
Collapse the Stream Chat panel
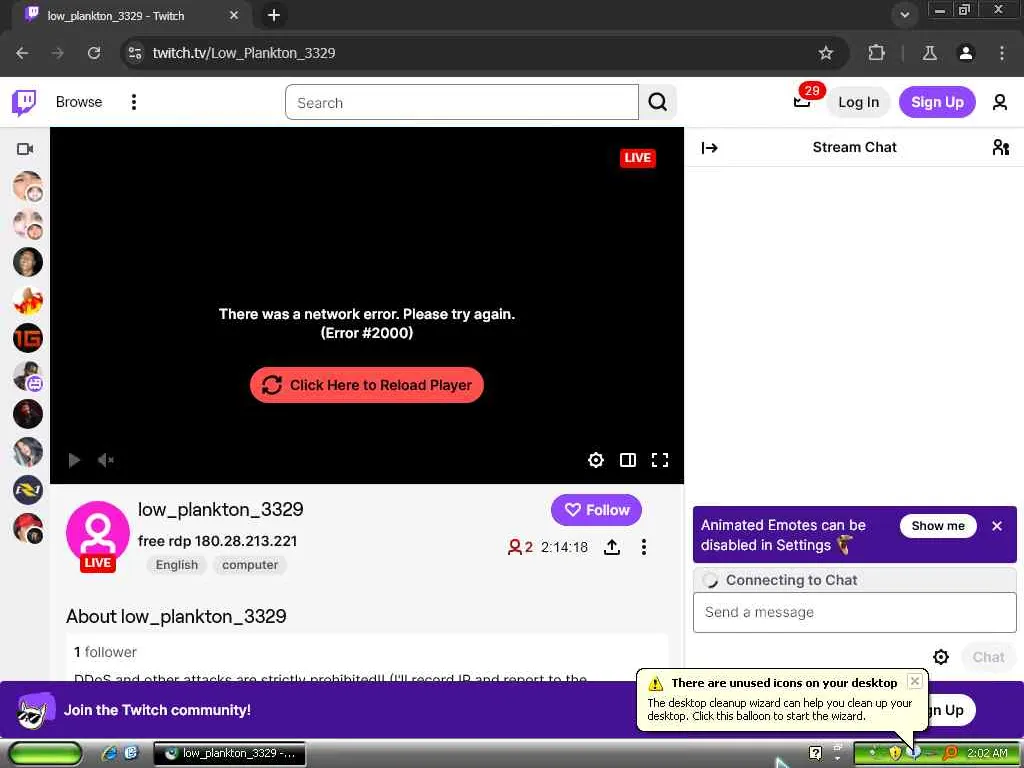coord(709,148)
